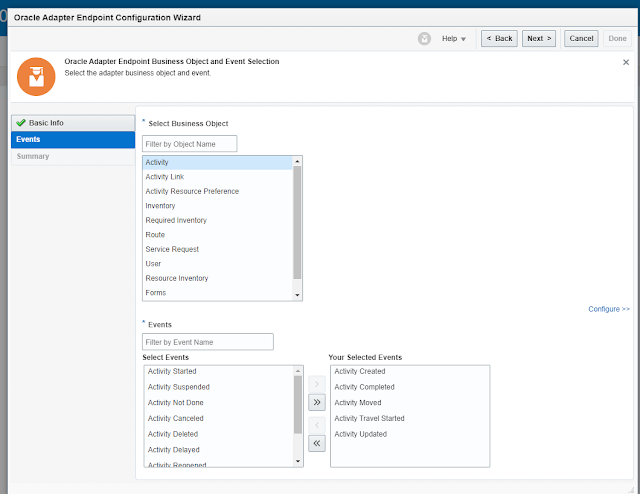
Task: Click Select Events list scroll up arrow
Action: pyautogui.click(x=298, y=371)
